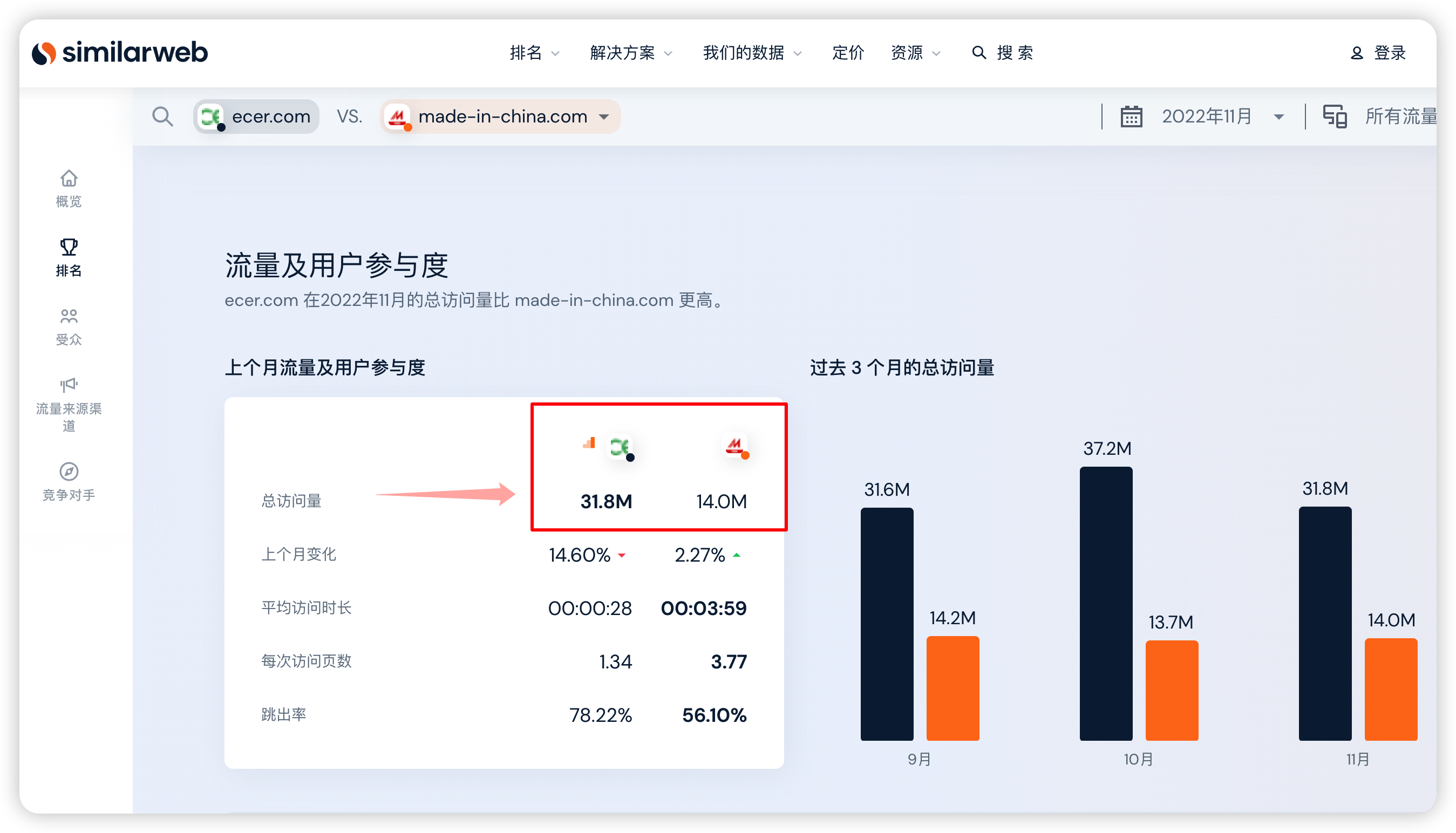This screenshot has width=1456, height=833.
Task: Click the 搜索 magnifier in top nav
Action: (979, 53)
